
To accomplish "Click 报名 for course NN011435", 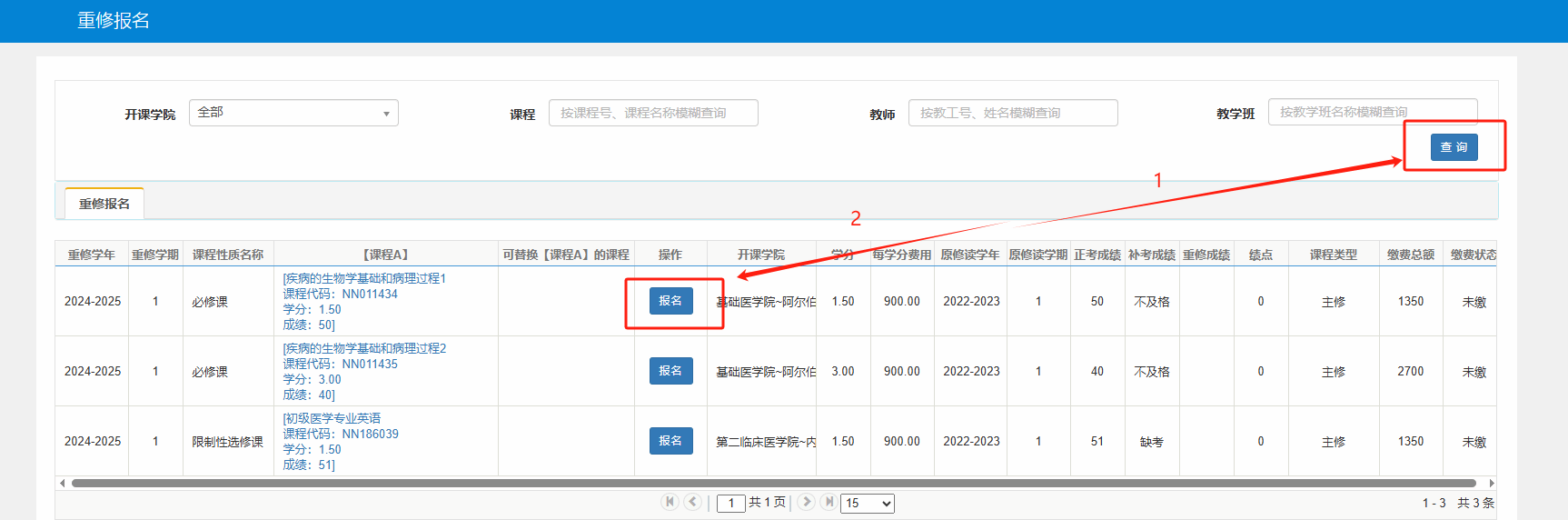I will pos(670,371).
